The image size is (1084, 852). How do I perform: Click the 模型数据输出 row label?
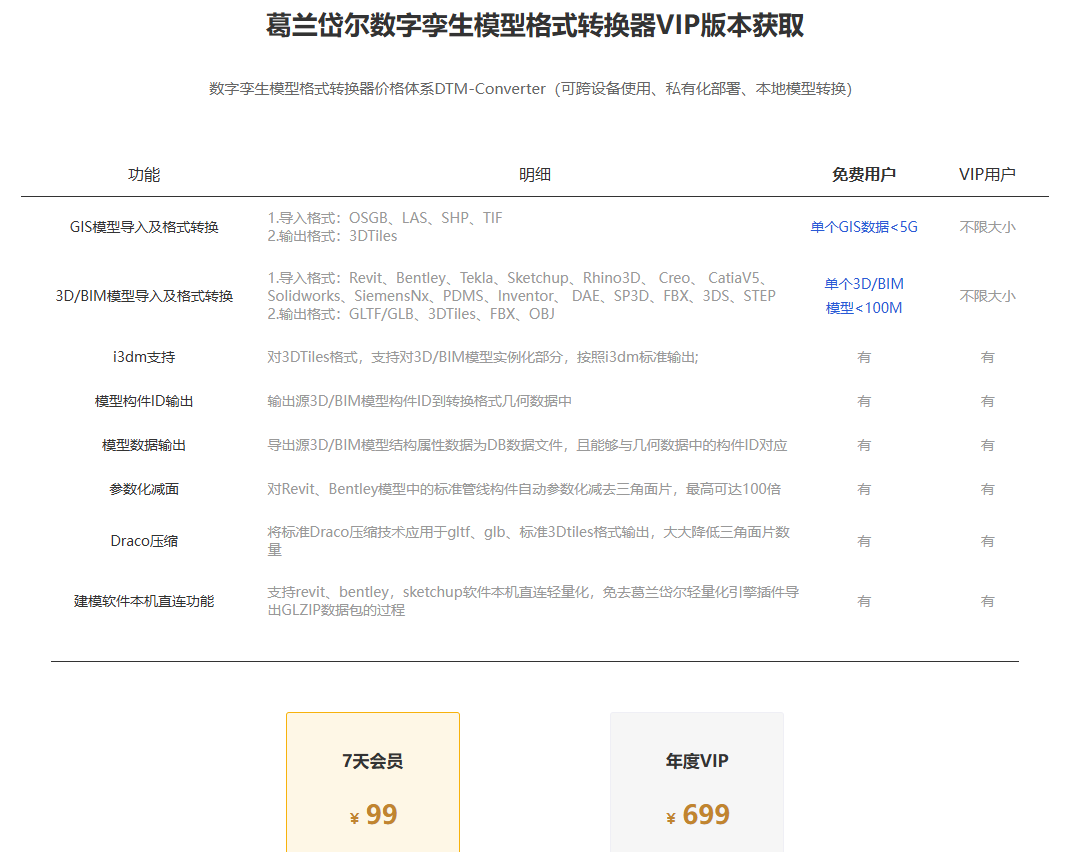click(x=144, y=445)
